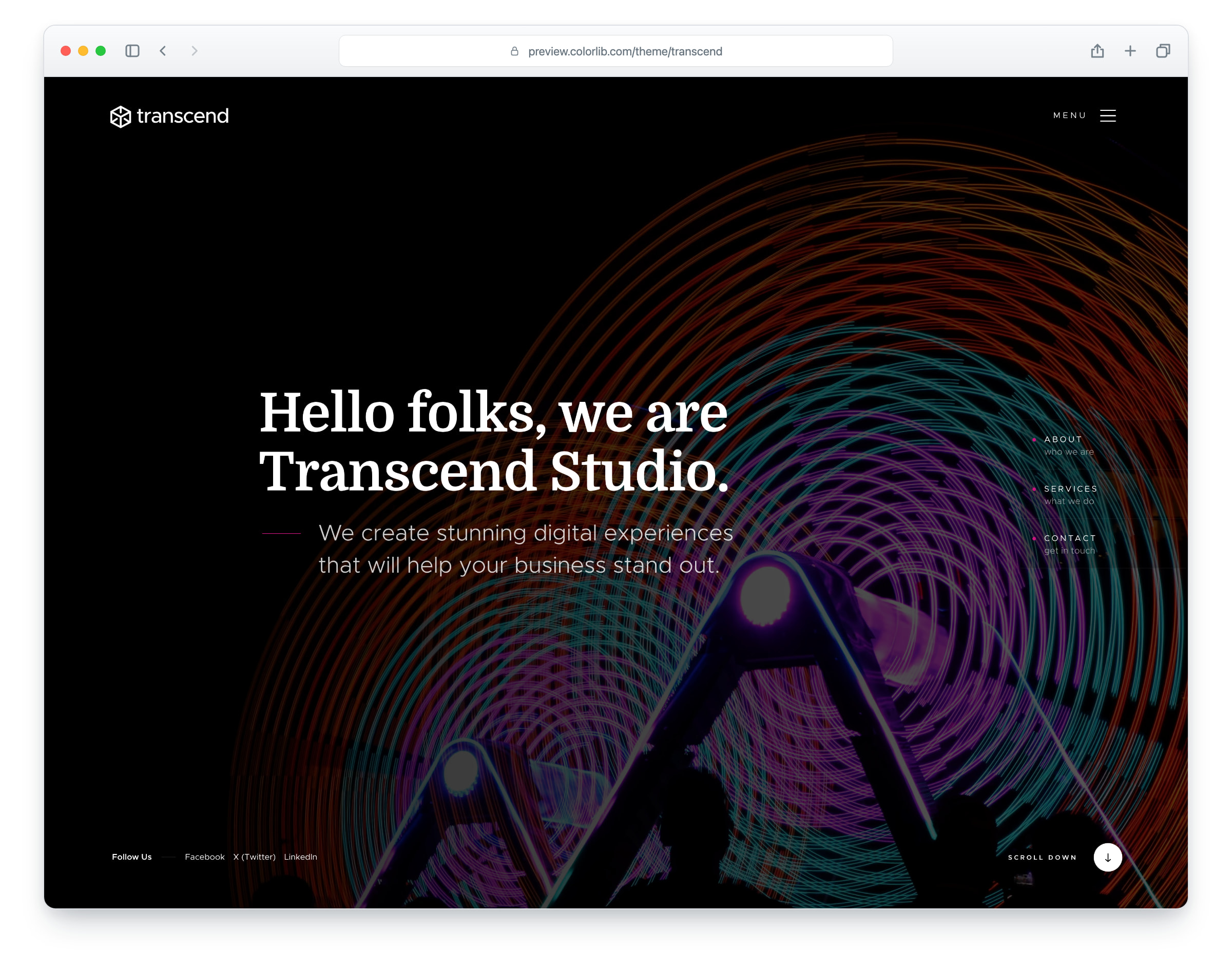The width and height of the screenshot is (1232, 971).
Task: Click the transcend wordmark text
Action: tap(183, 116)
